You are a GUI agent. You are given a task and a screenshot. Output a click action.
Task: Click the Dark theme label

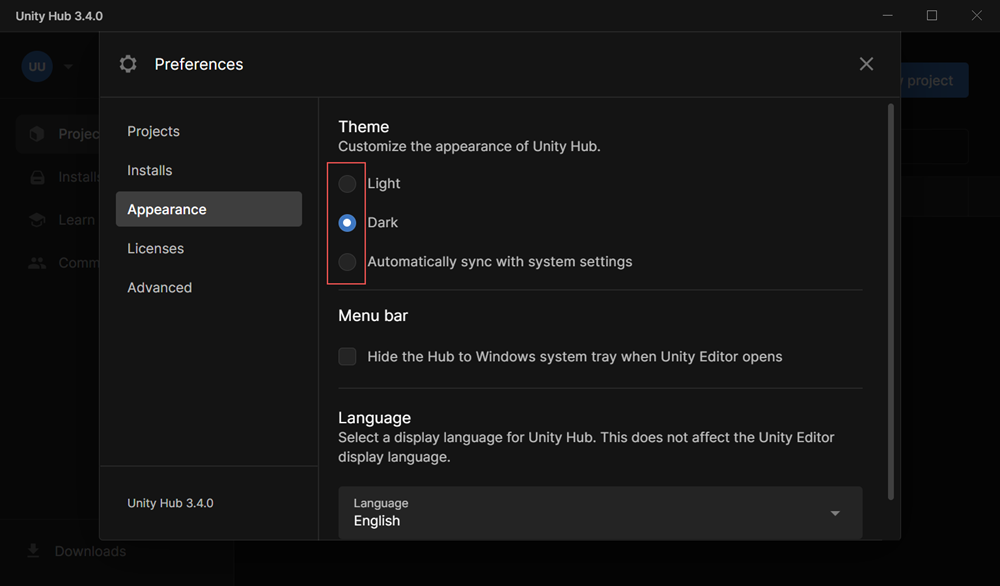(x=383, y=223)
